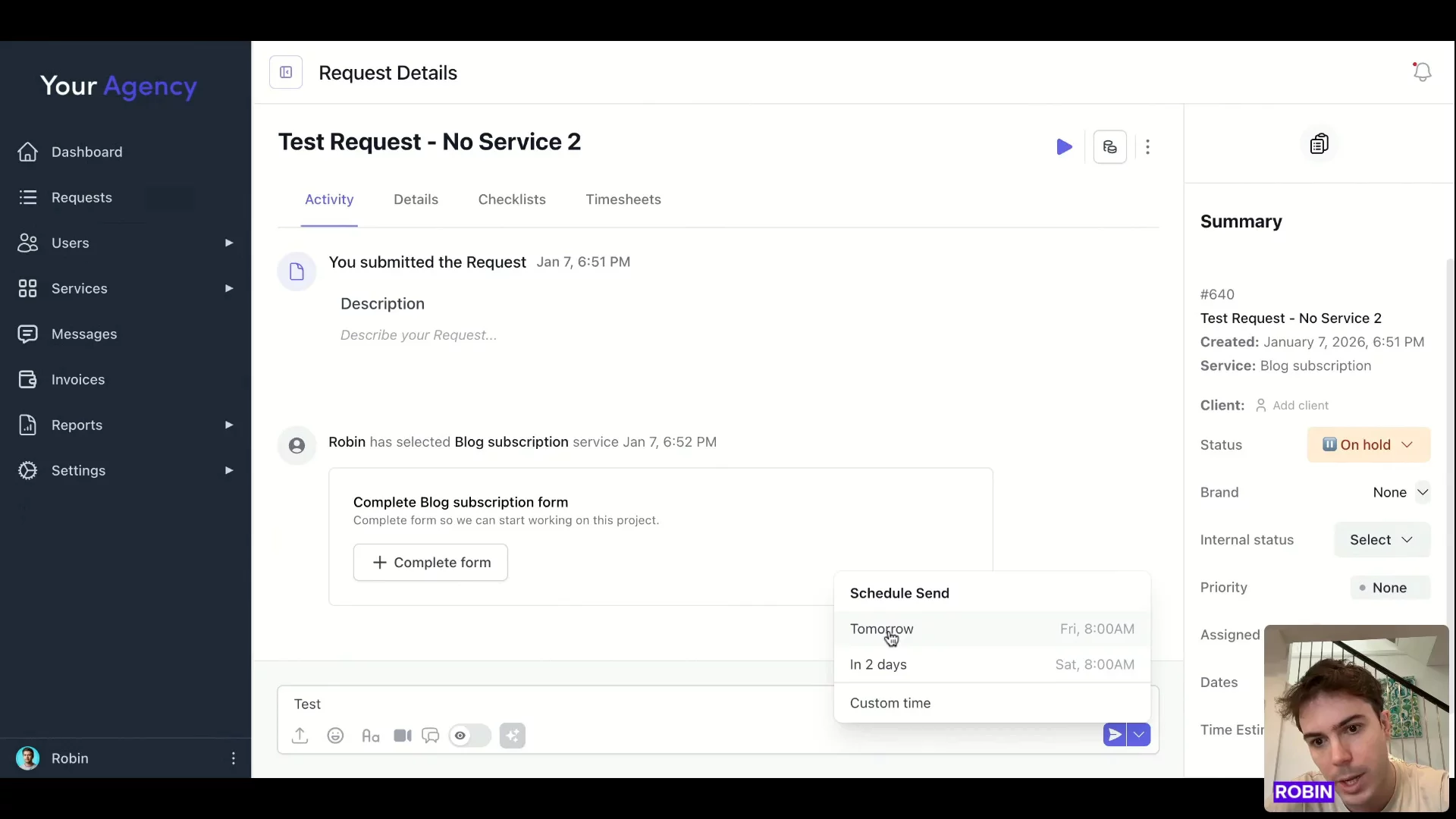This screenshot has height=819, width=1456.
Task: Start the timer play button
Action: click(1064, 147)
